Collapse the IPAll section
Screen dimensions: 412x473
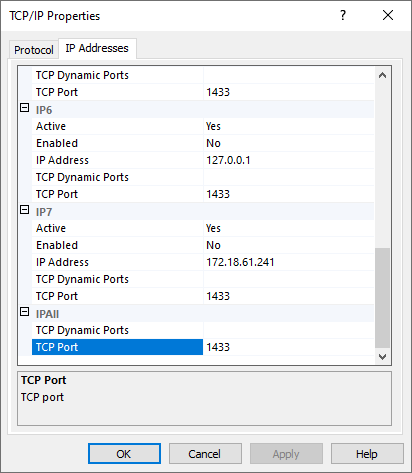point(25,312)
